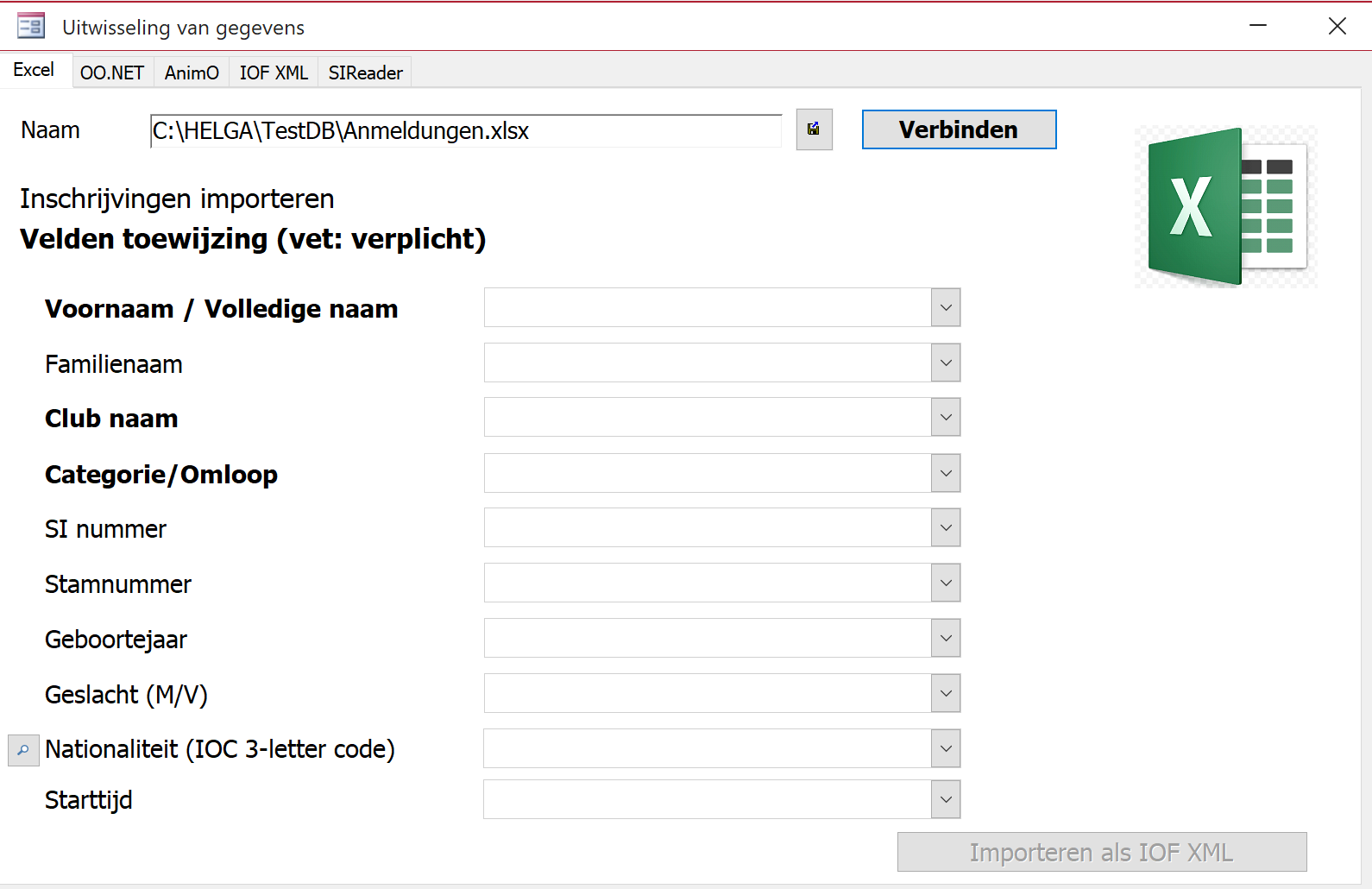The height and width of the screenshot is (889, 1372).
Task: Open the Stamnummer dropdown arrow
Action: [946, 583]
